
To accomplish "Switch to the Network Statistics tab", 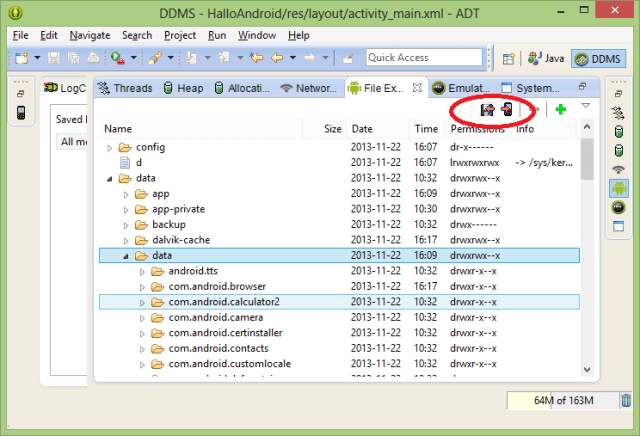I will pyautogui.click(x=309, y=88).
